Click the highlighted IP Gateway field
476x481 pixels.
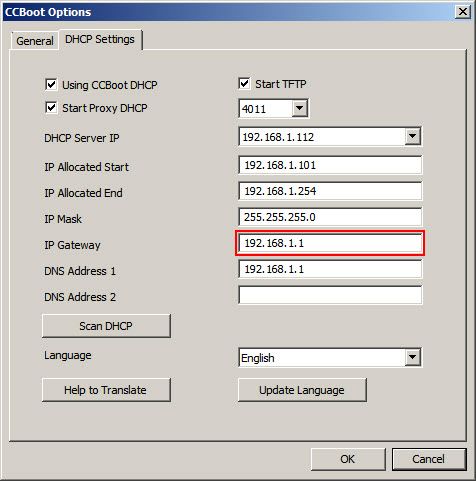(330, 243)
